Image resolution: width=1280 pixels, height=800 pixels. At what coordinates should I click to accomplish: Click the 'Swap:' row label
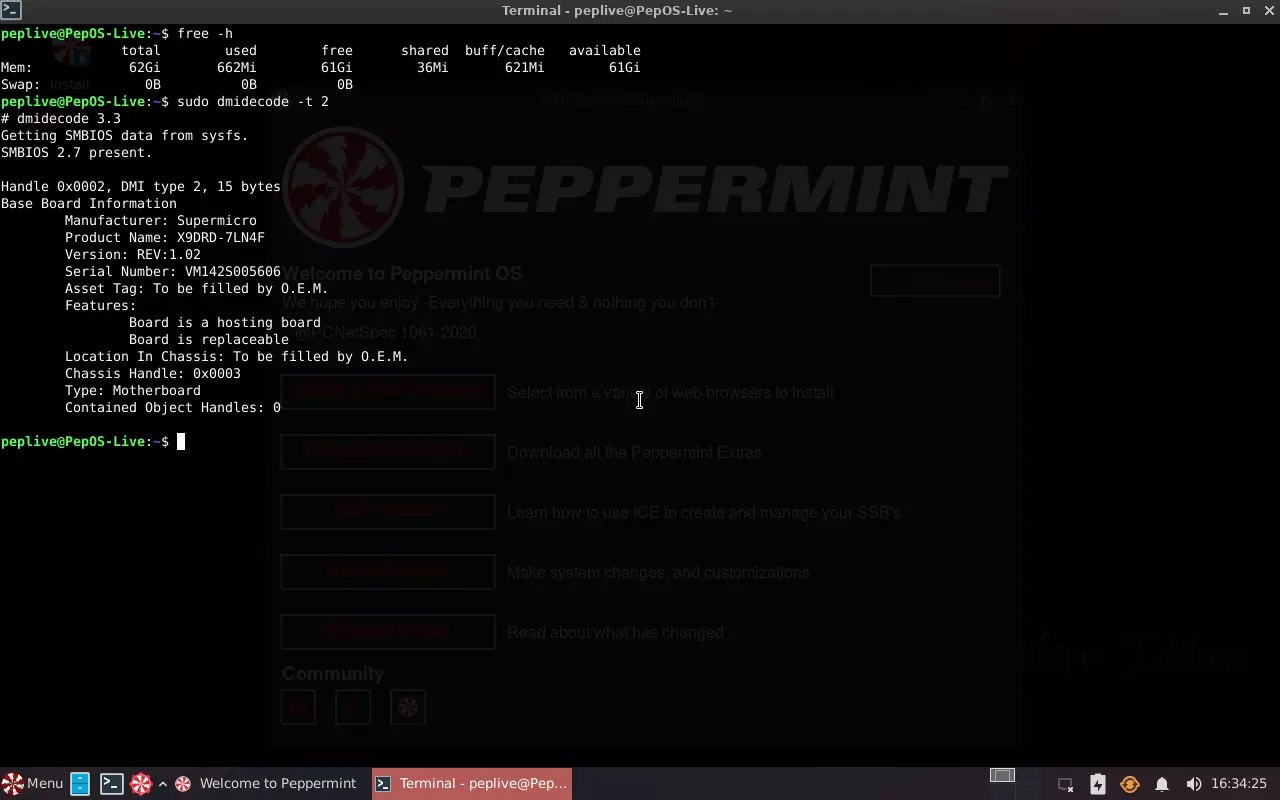point(21,84)
